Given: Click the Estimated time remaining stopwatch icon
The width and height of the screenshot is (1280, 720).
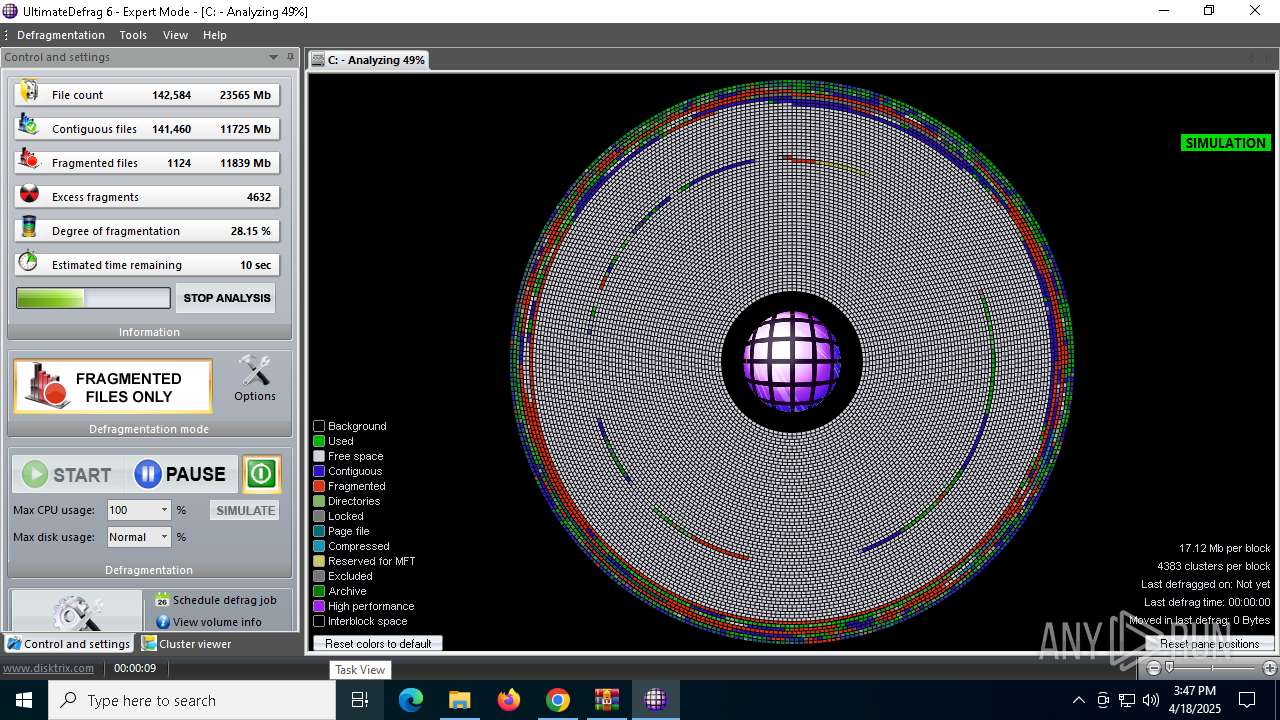Looking at the screenshot, I should (x=28, y=262).
